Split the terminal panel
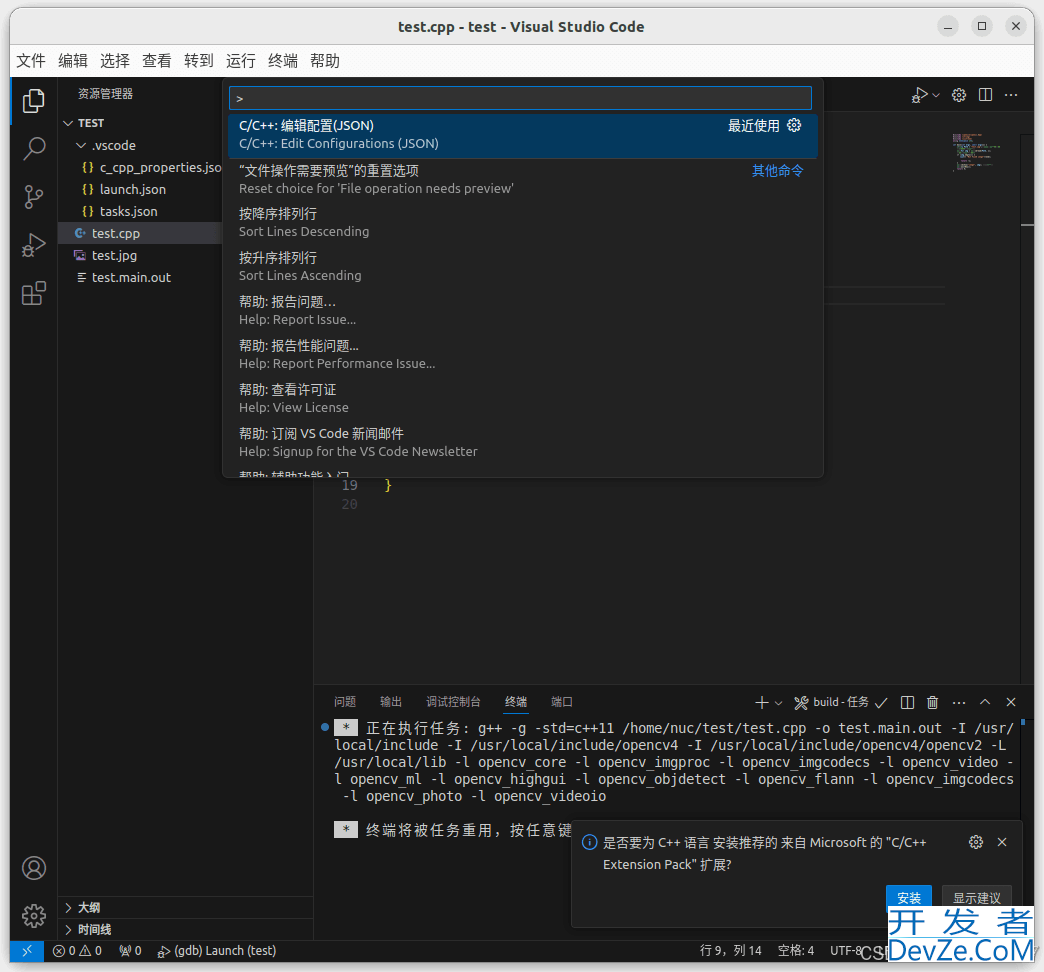Image resolution: width=1044 pixels, height=972 pixels. point(907,702)
